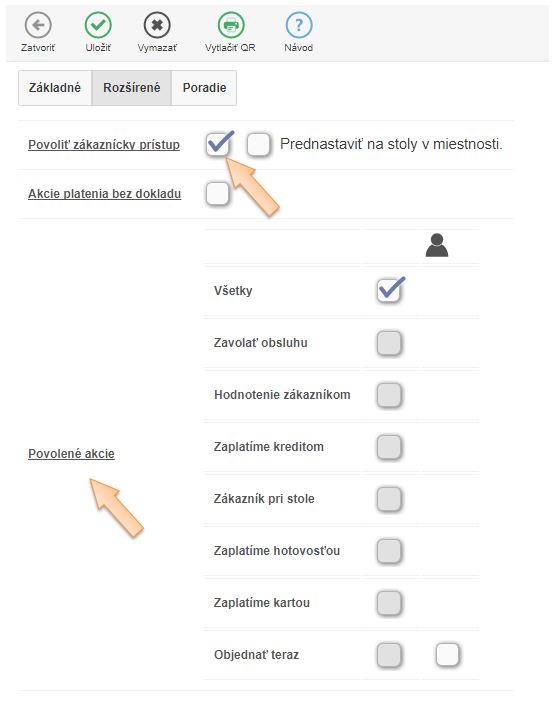Tick the Hodnotenie zákazníkom checkbox
Image resolution: width=555 pixels, height=710 pixels.
coord(389,395)
